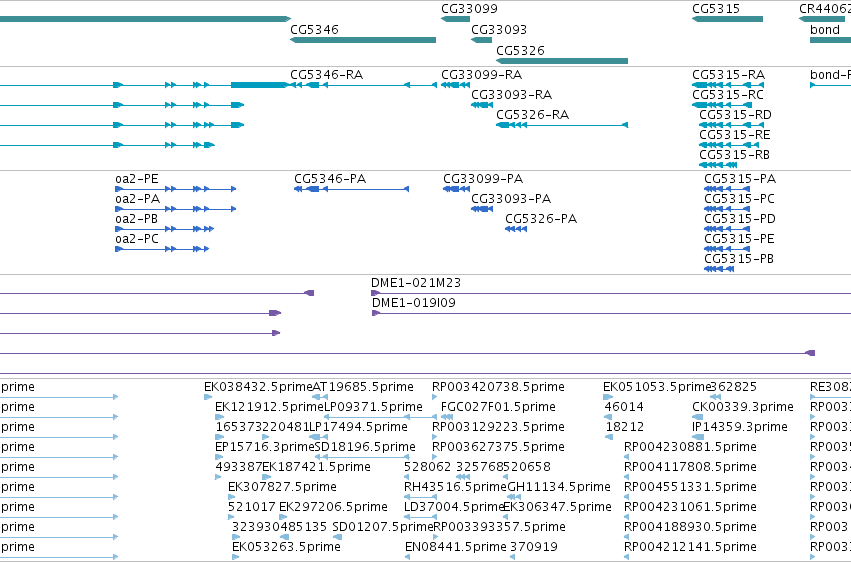
Task: Click EST EK187421.5prime
Action: click(x=266, y=477)
